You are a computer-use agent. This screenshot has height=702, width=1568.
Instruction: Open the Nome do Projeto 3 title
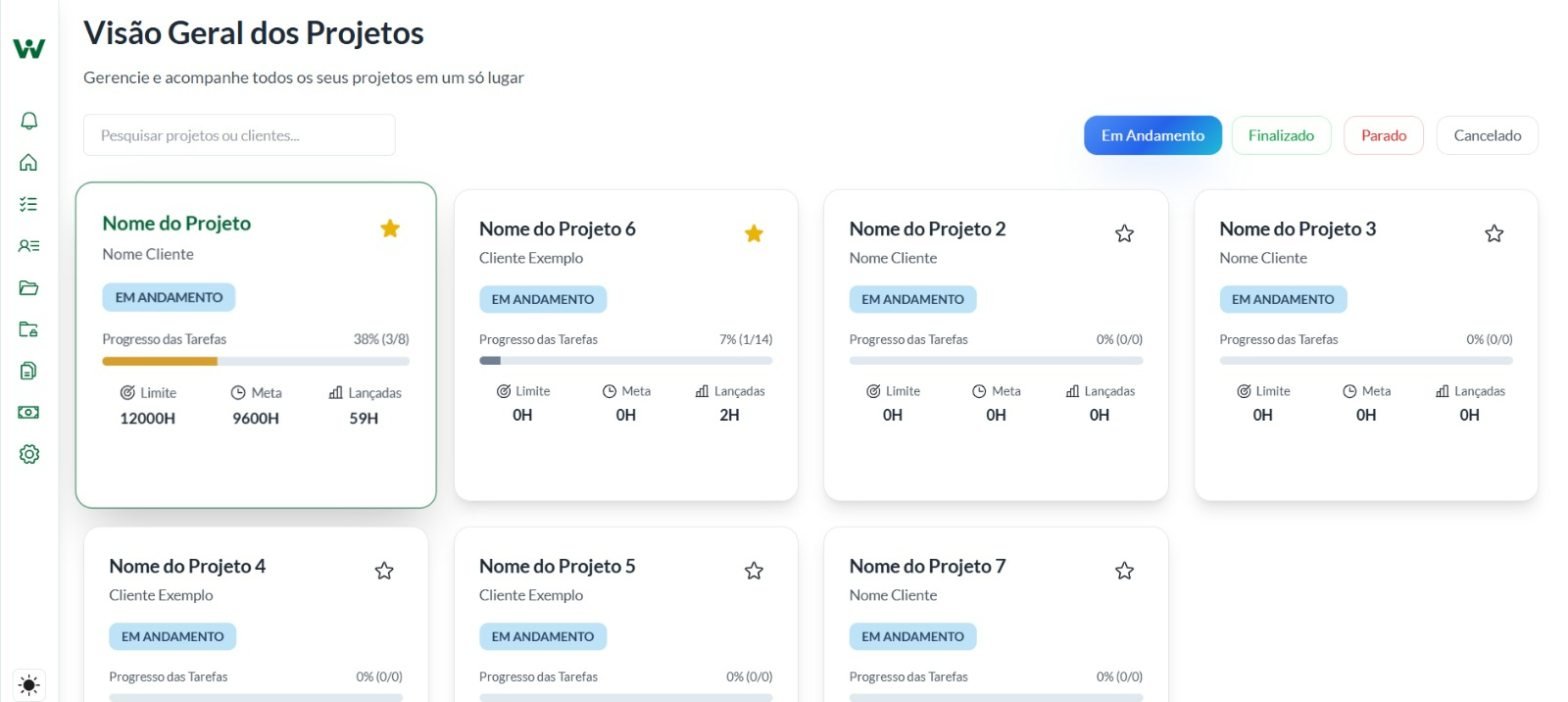tap(1298, 228)
